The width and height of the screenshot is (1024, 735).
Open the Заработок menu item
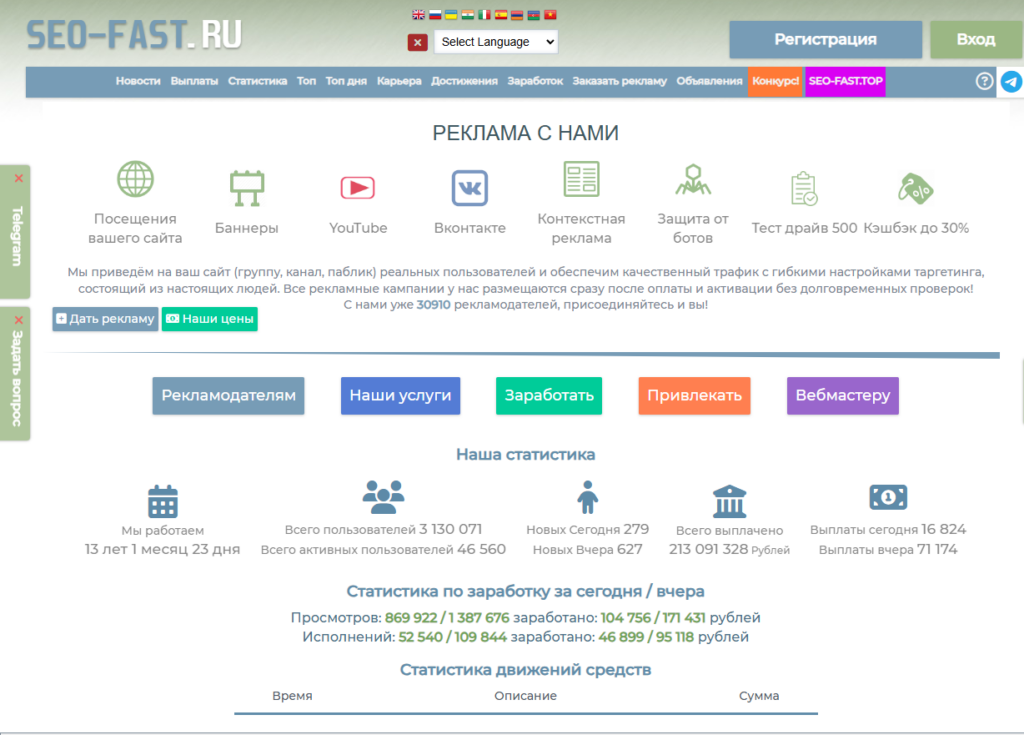[x=535, y=81]
